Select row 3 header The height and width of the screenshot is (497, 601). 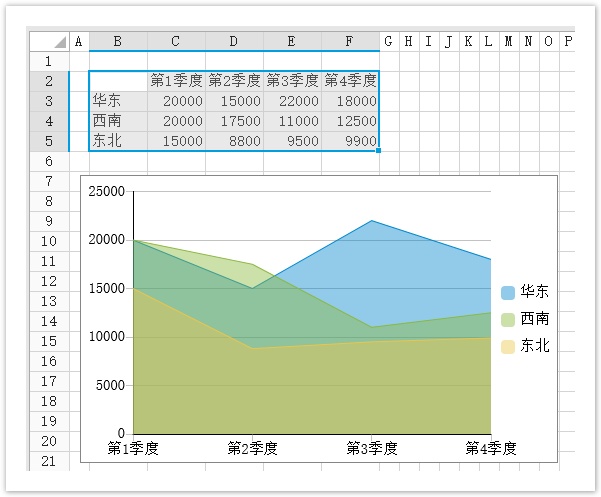pos(49,101)
